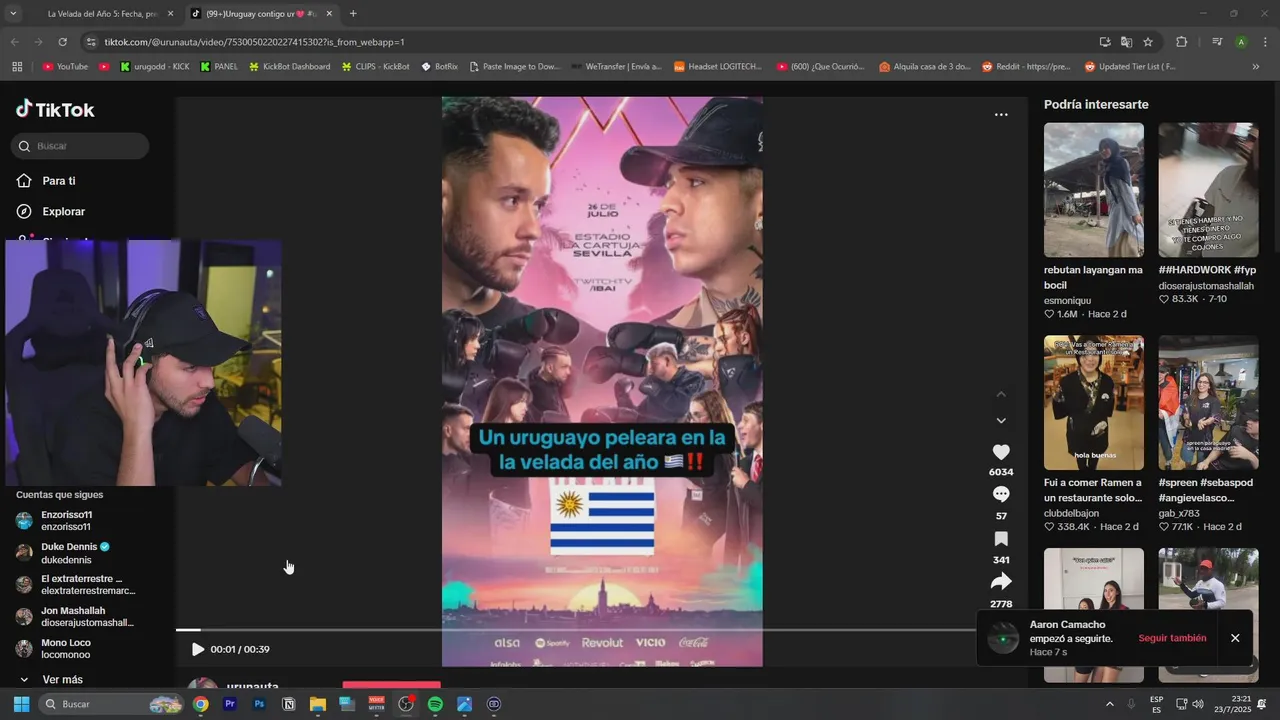The image size is (1280, 720).
Task: Click creator name esmoniquu
Action: tap(1067, 300)
